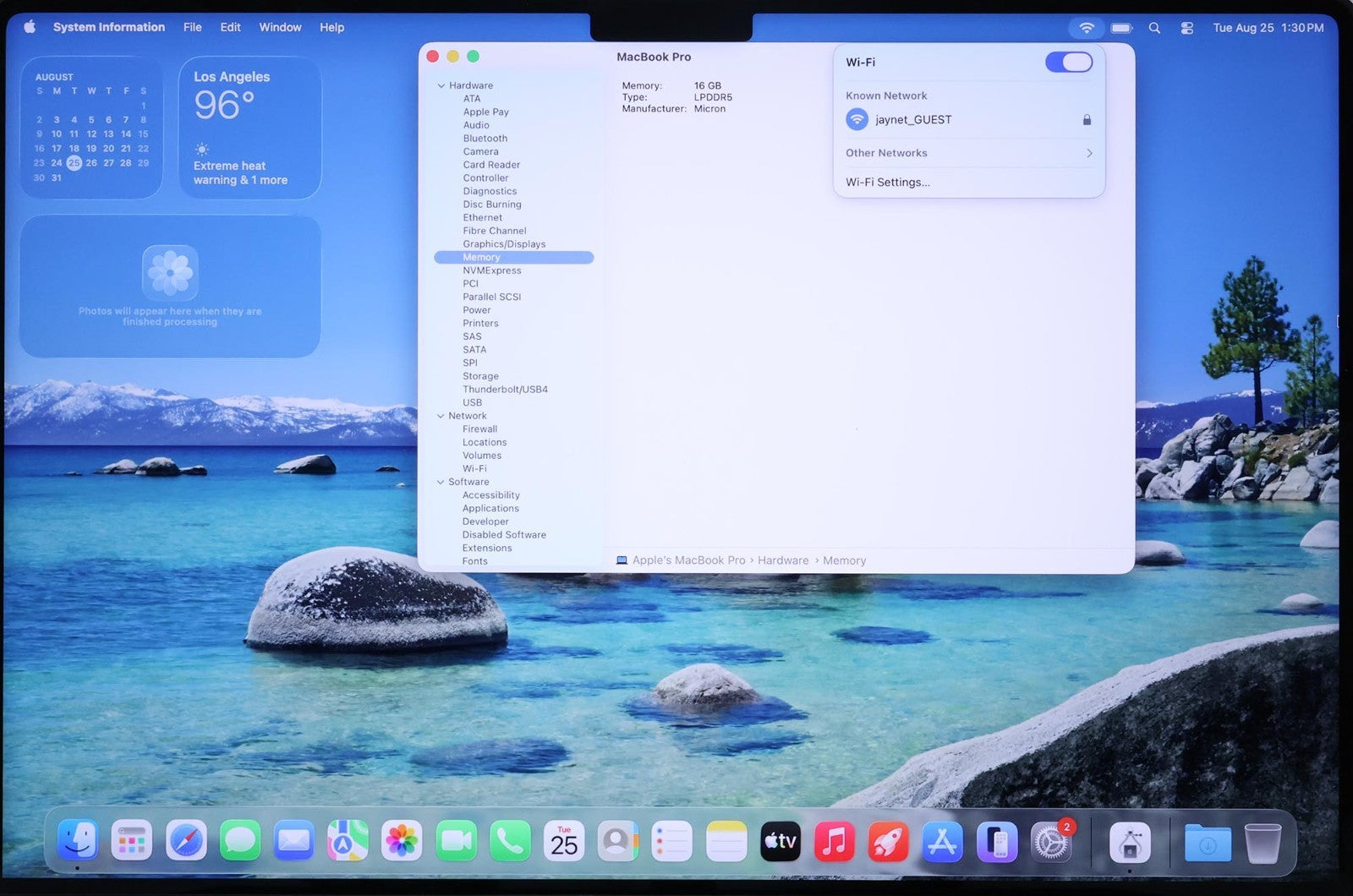Open the App Store from the Dock

click(943, 841)
